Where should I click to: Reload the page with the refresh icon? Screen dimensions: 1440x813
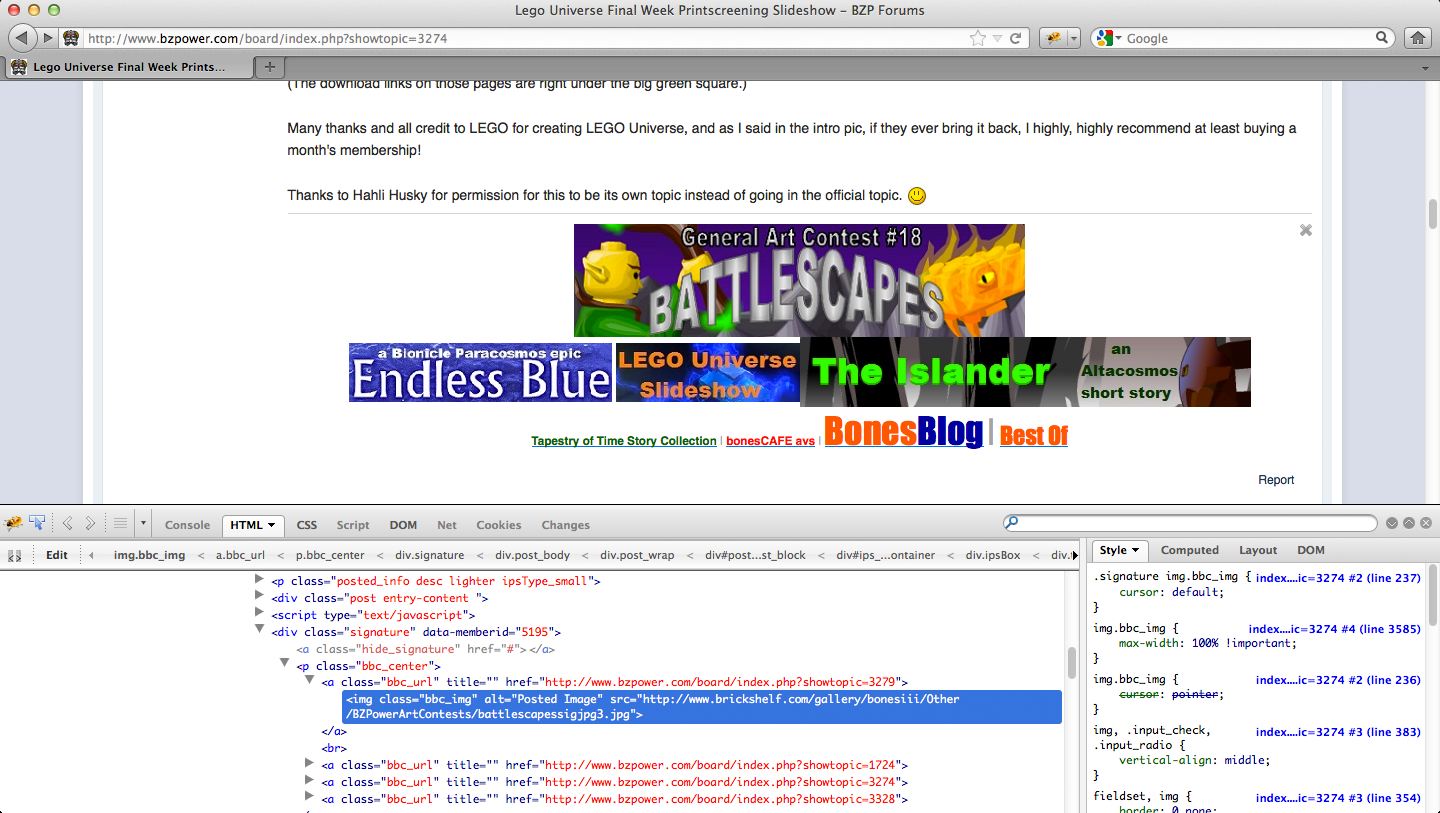point(1016,38)
